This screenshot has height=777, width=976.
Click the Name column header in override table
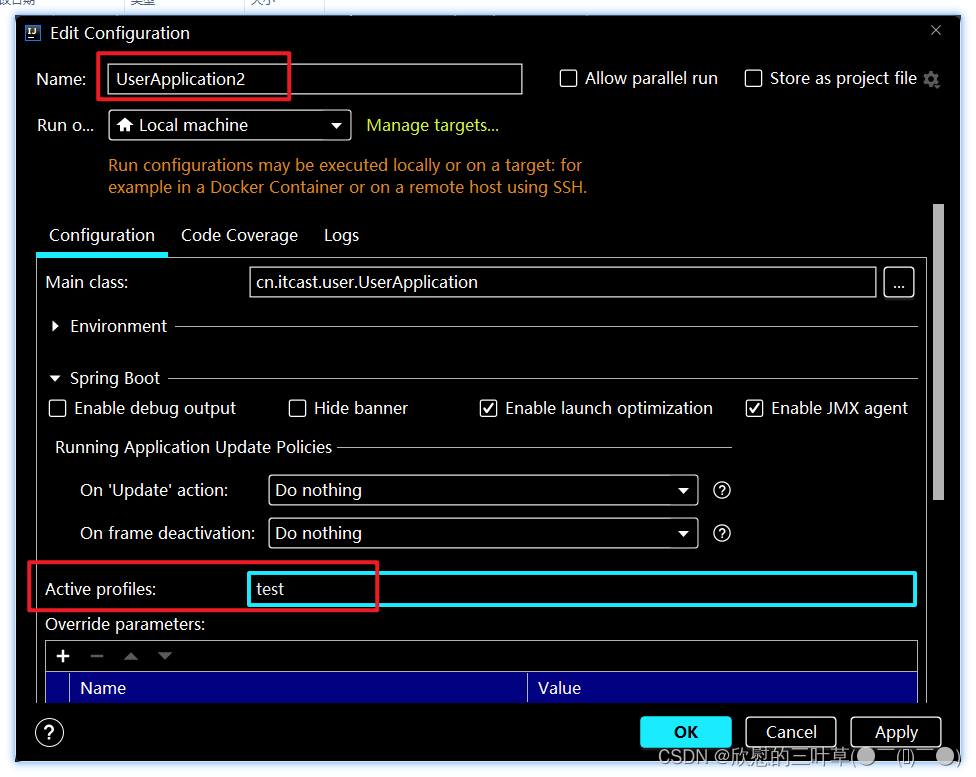[x=298, y=688]
